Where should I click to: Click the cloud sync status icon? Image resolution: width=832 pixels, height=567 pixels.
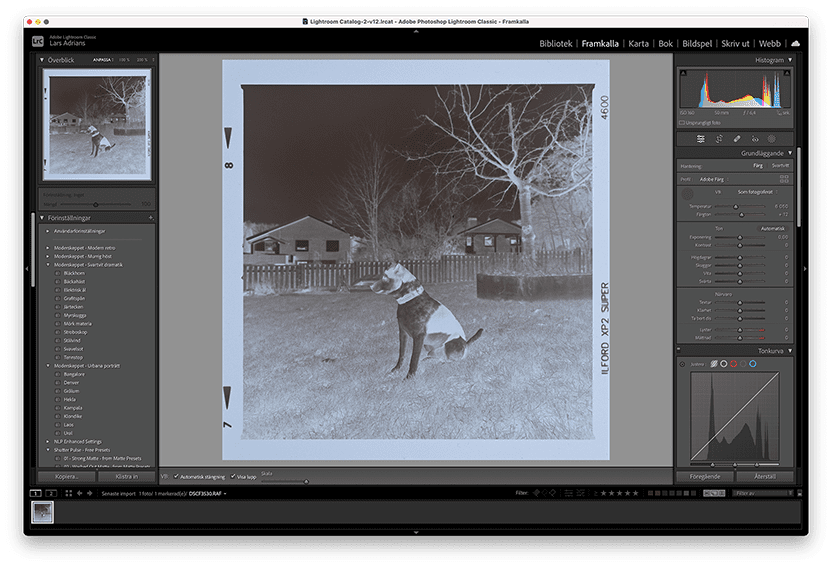point(795,43)
